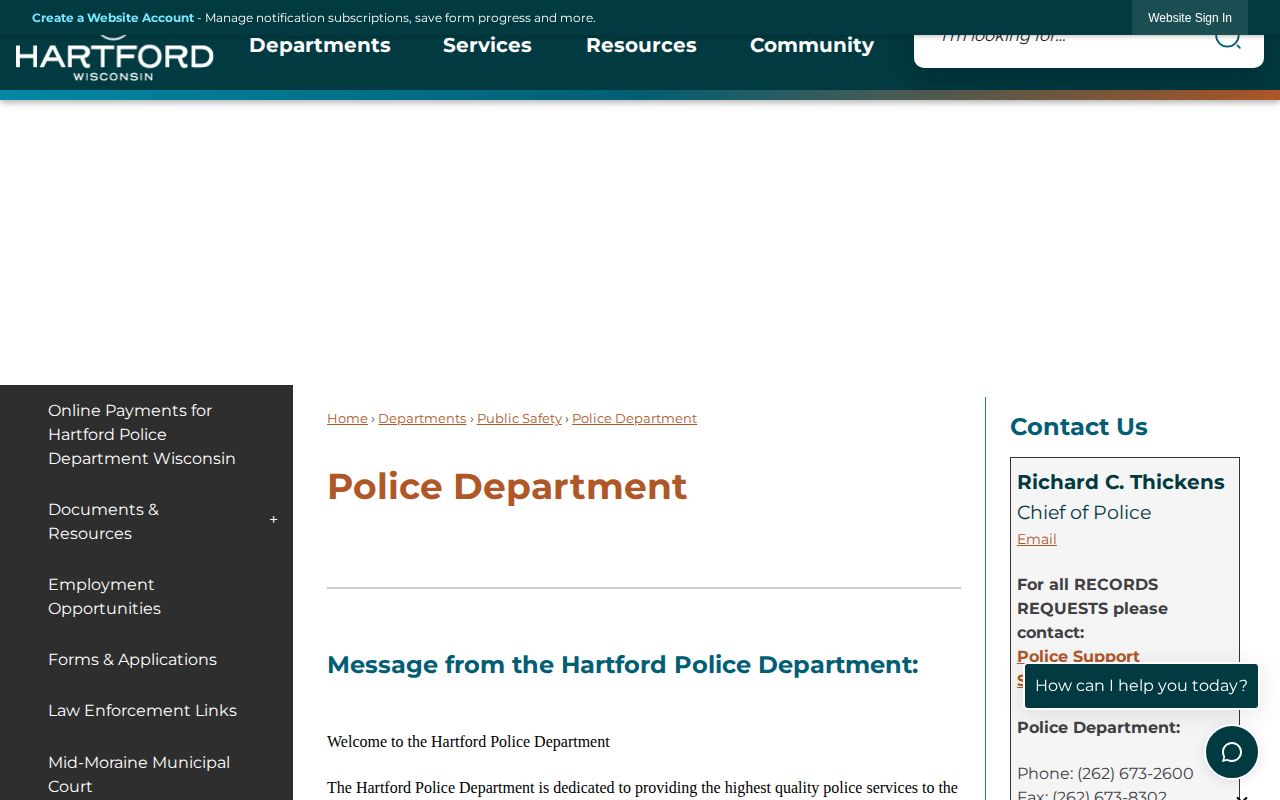Open the Services menu

487,45
